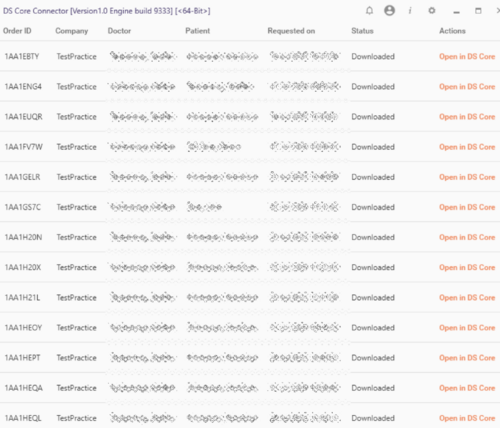
Task: Select order ID 1AA1ENG4
Action: pyautogui.click(x=23, y=87)
